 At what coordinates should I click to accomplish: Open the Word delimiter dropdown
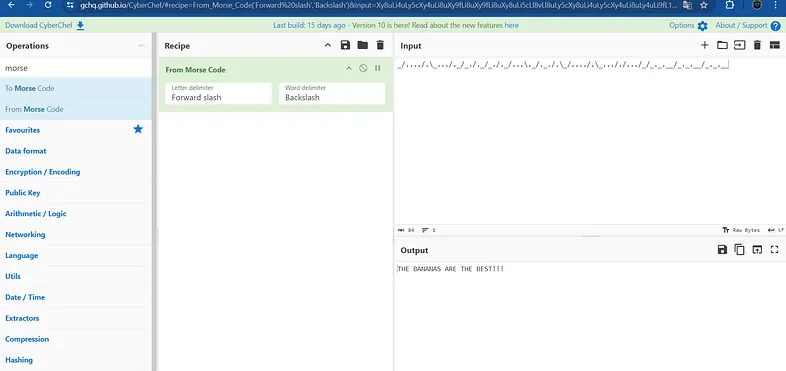click(x=332, y=93)
